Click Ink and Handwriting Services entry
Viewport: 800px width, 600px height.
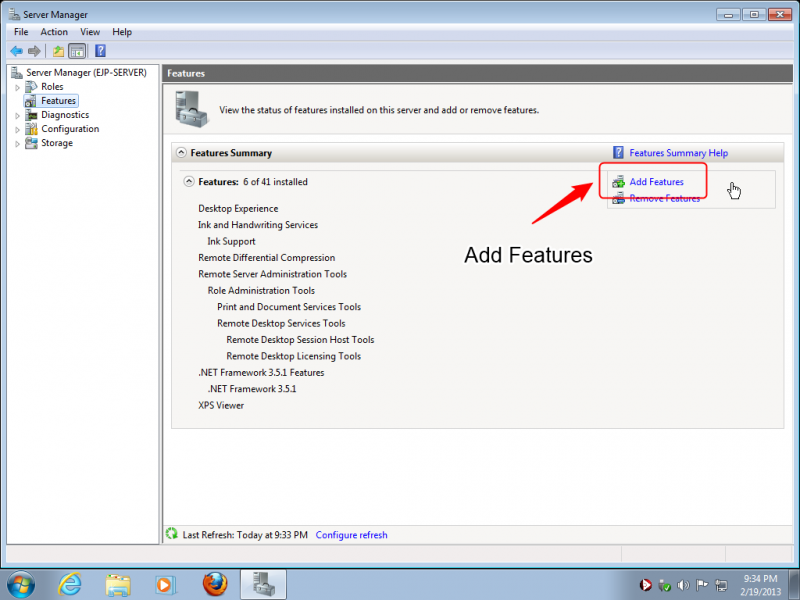(x=258, y=224)
